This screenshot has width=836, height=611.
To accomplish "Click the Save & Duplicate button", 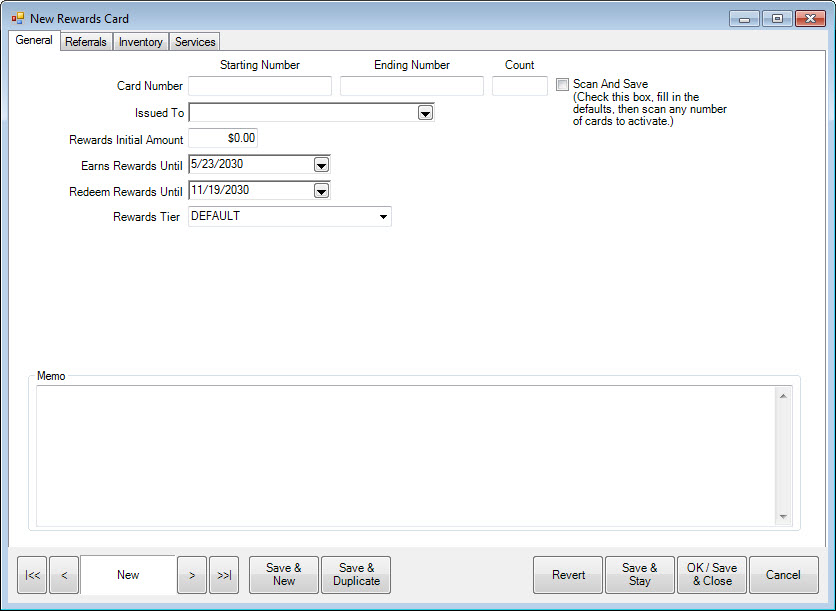I will click(x=356, y=575).
